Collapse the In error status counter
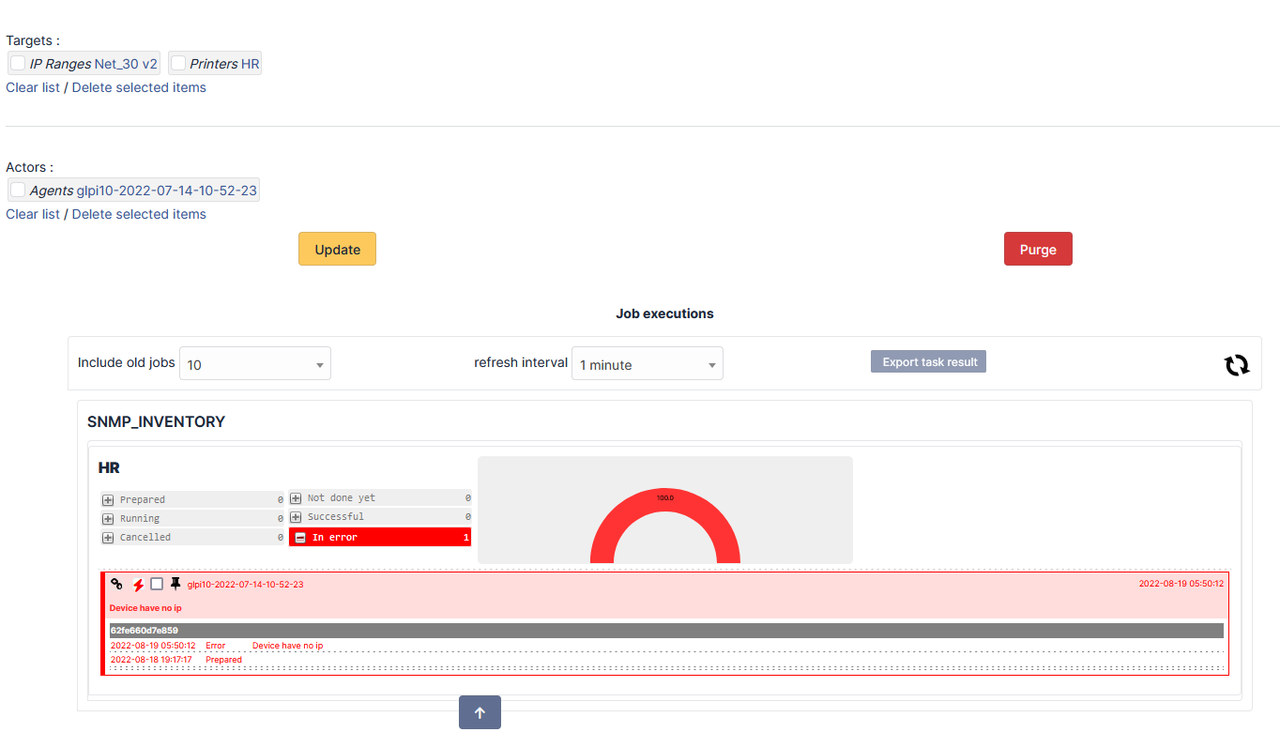Viewport: 1280px width, 733px height. point(299,536)
